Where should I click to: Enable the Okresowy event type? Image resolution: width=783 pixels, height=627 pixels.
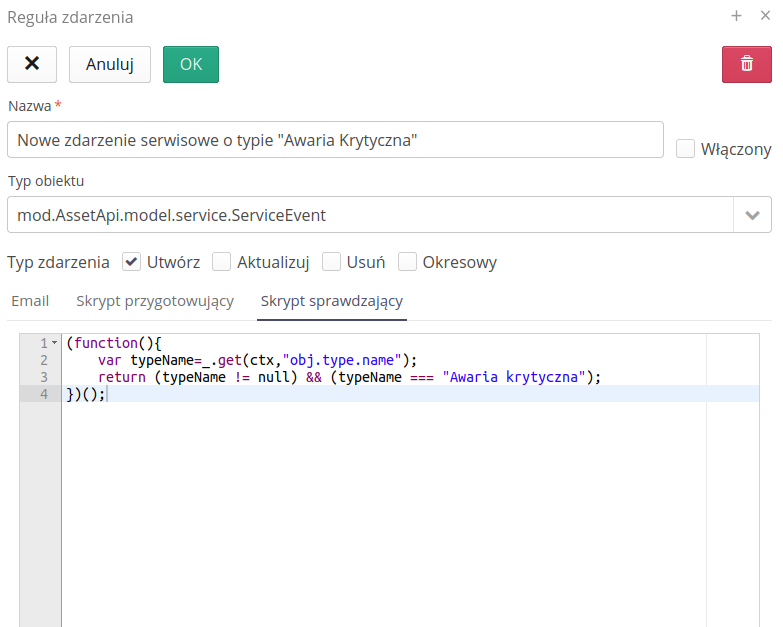click(407, 262)
